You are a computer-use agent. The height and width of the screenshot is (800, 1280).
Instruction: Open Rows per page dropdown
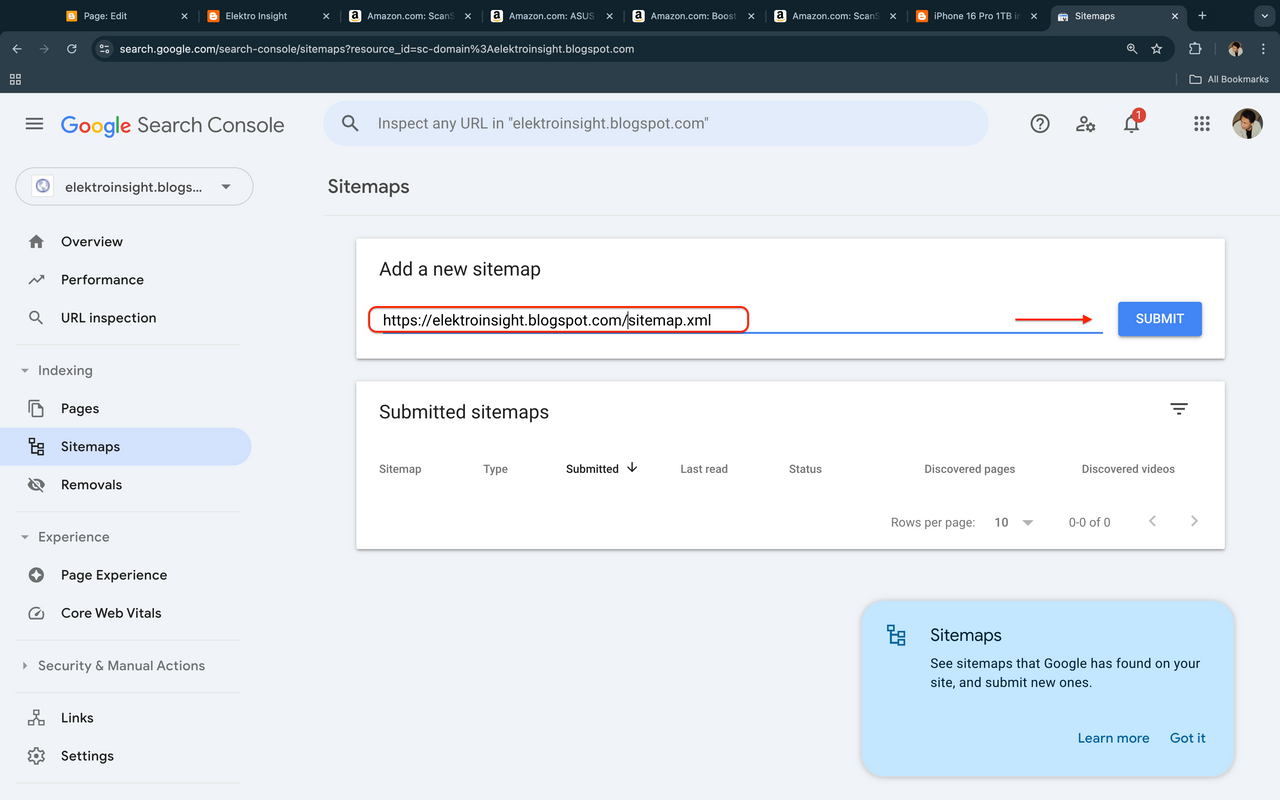[x=1014, y=522]
